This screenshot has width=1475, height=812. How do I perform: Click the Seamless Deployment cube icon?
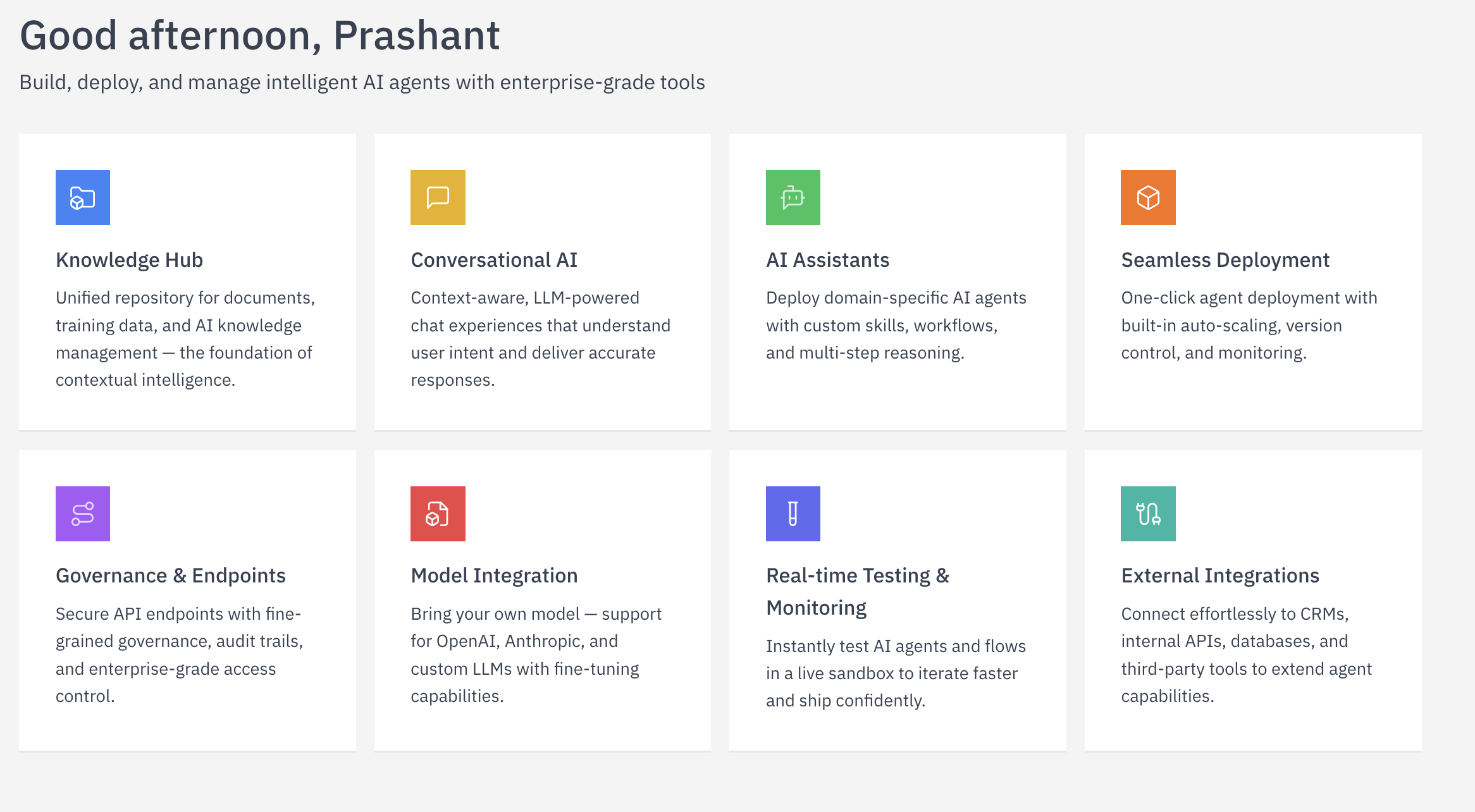1148,197
